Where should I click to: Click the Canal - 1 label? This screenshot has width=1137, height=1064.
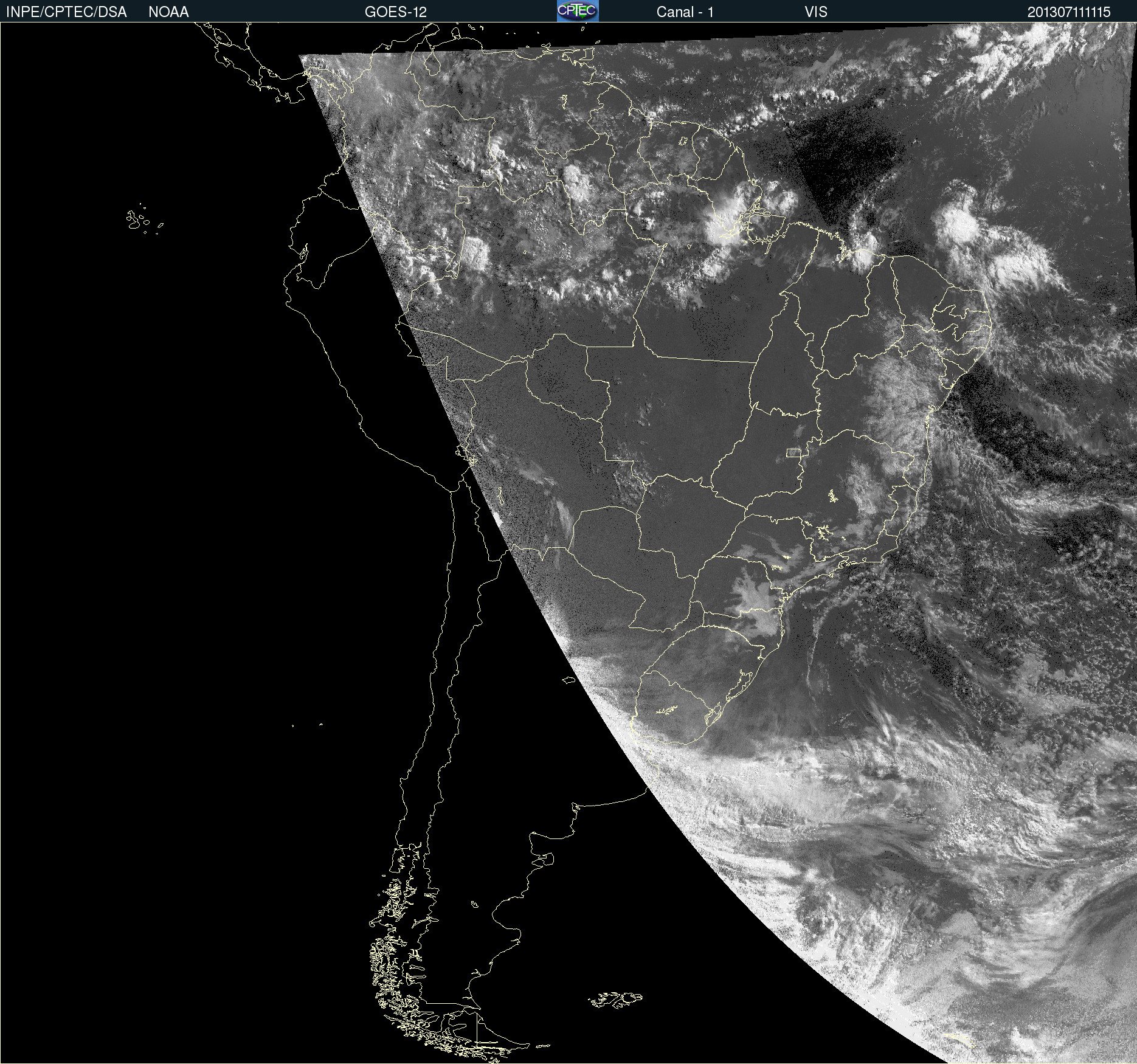click(x=685, y=12)
